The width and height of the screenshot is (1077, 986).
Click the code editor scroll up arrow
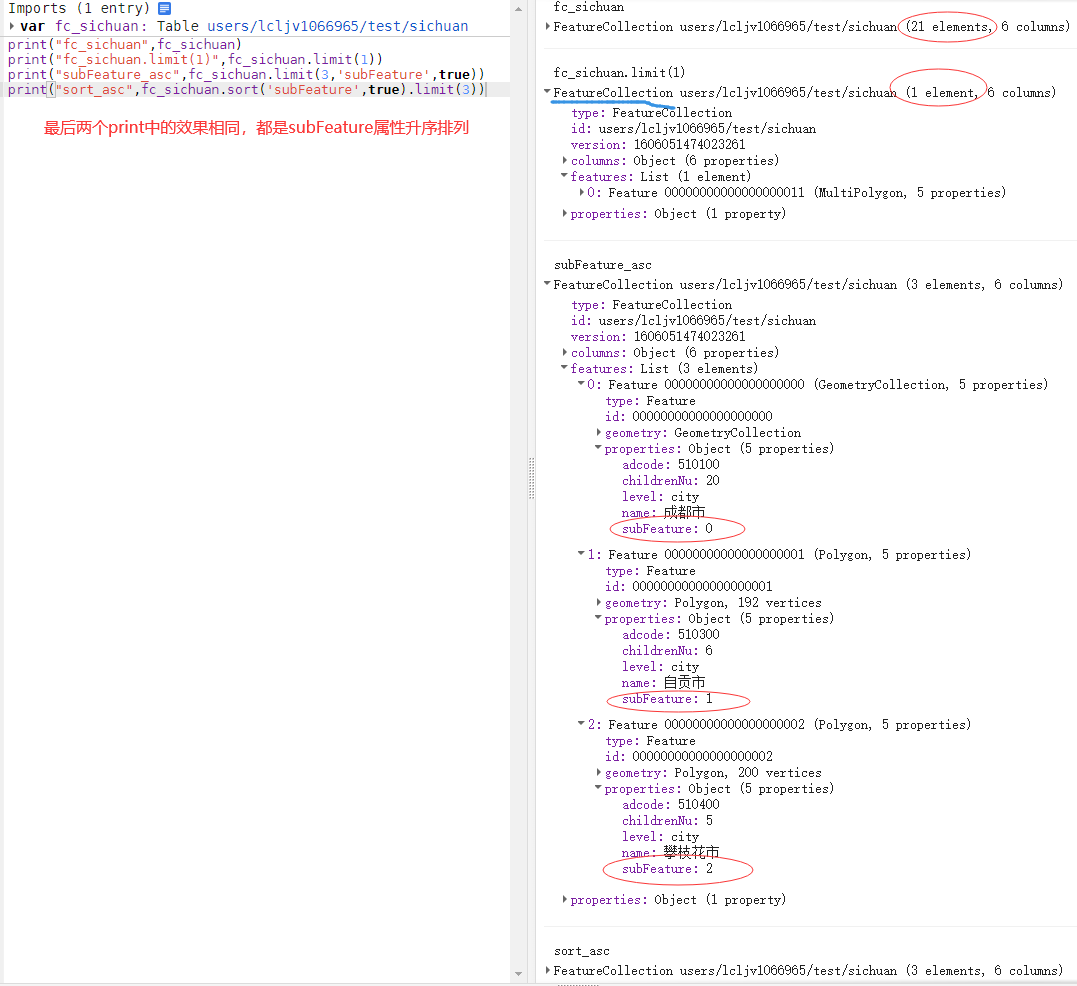tap(519, 9)
